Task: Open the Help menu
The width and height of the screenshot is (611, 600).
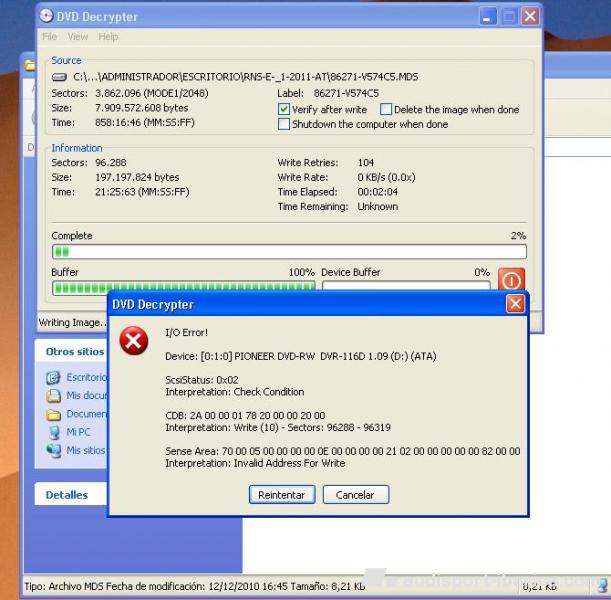Action: pos(108,37)
